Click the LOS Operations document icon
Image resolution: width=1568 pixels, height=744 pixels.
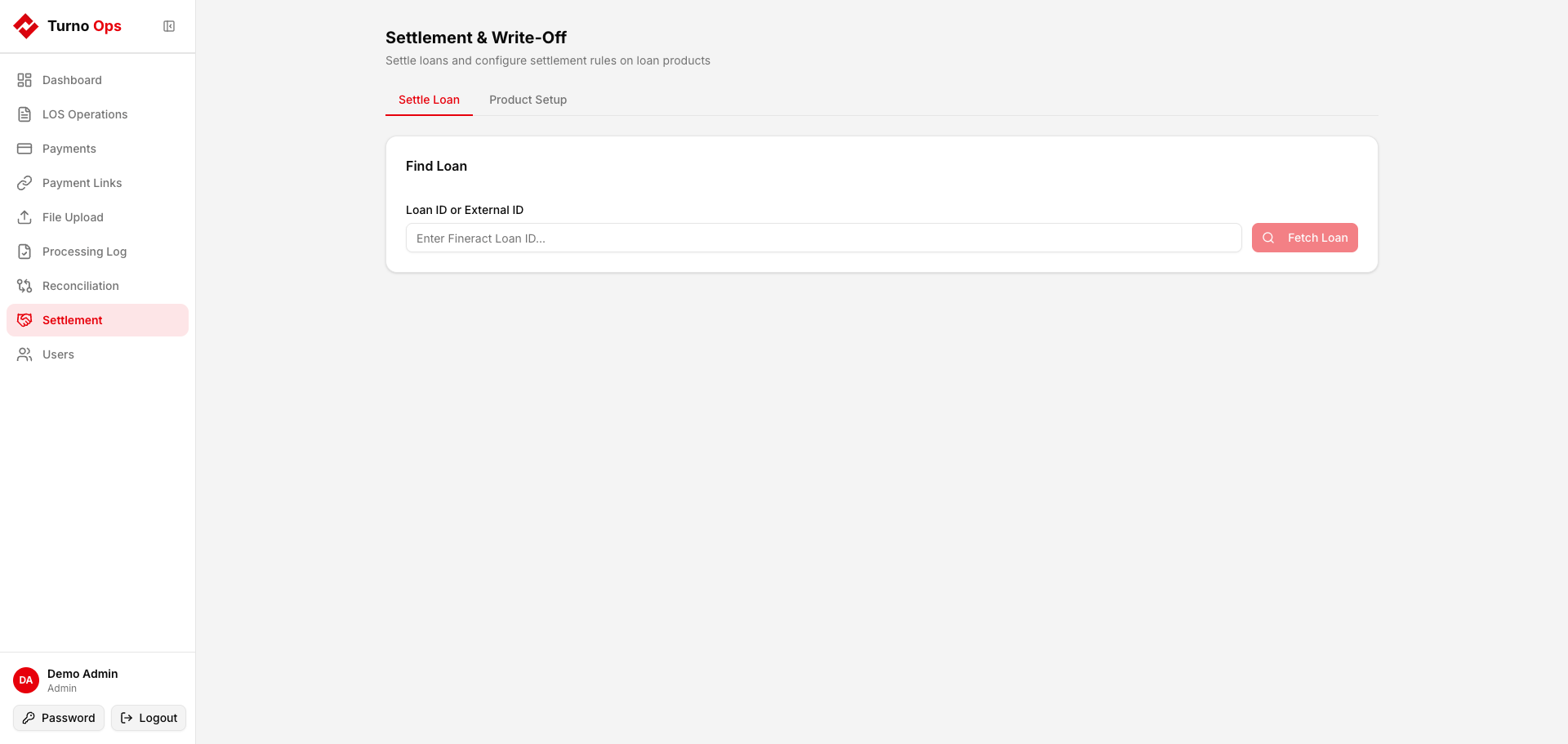(24, 114)
